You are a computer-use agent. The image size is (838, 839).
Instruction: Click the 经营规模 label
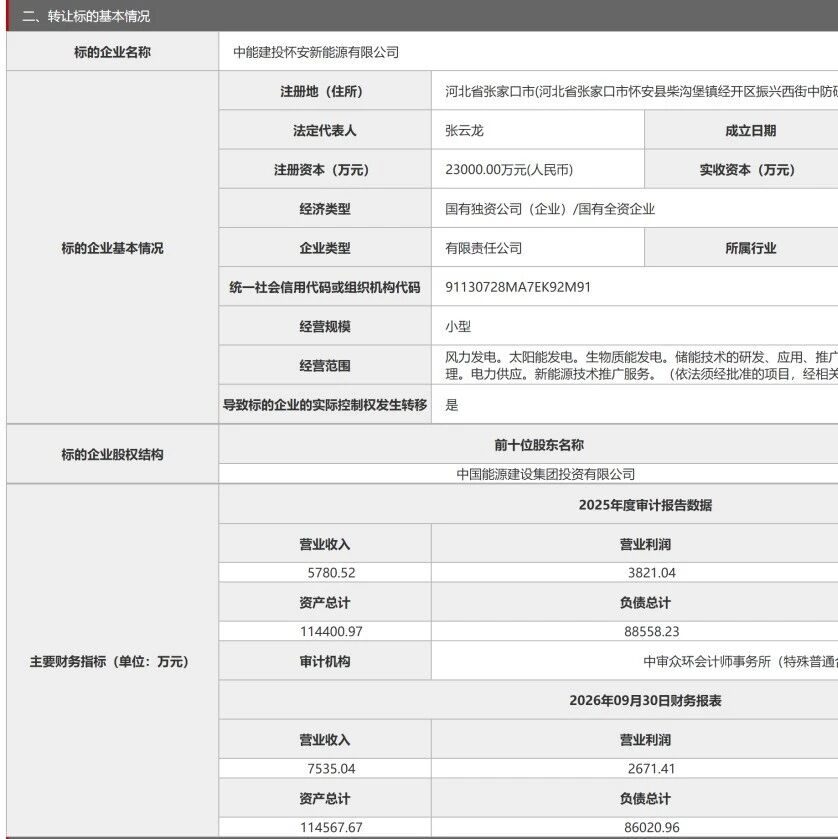(325, 326)
